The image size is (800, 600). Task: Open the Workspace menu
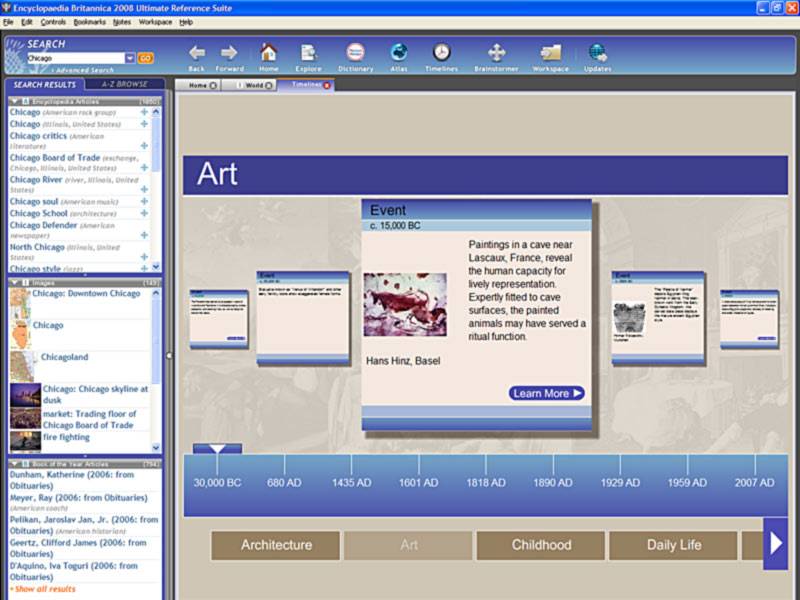155,22
